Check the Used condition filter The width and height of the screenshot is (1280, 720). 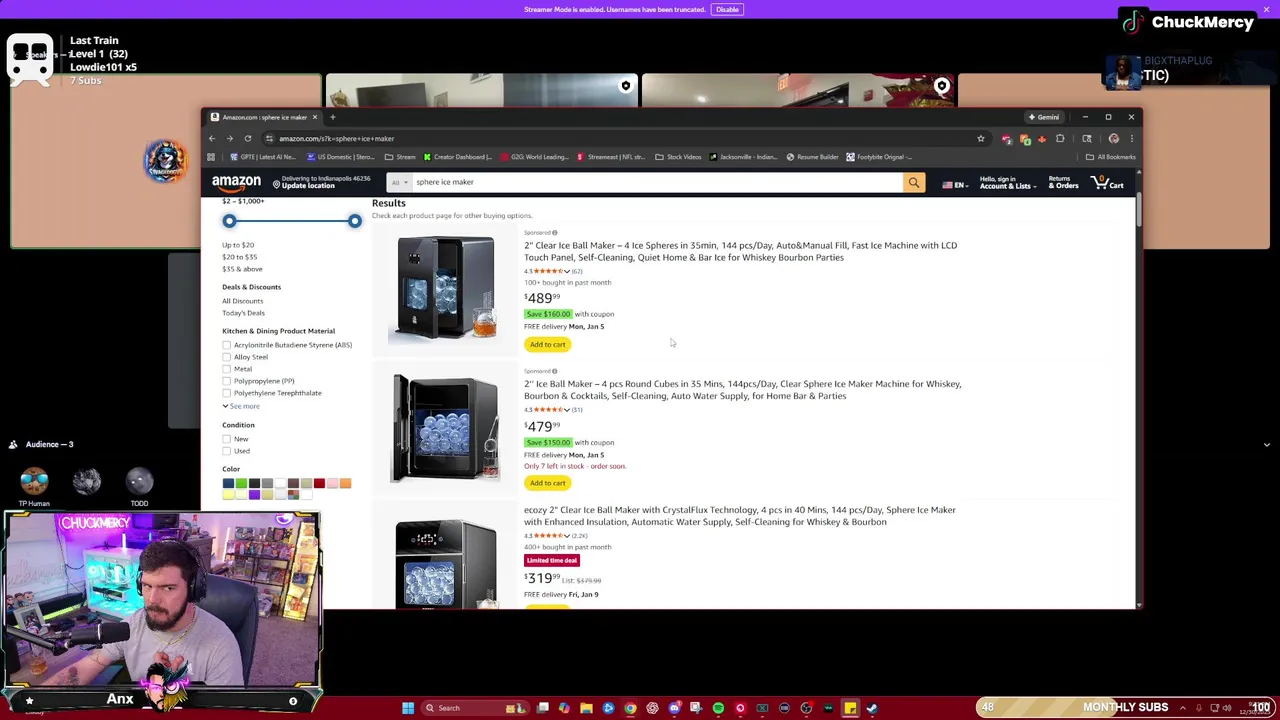point(227,451)
